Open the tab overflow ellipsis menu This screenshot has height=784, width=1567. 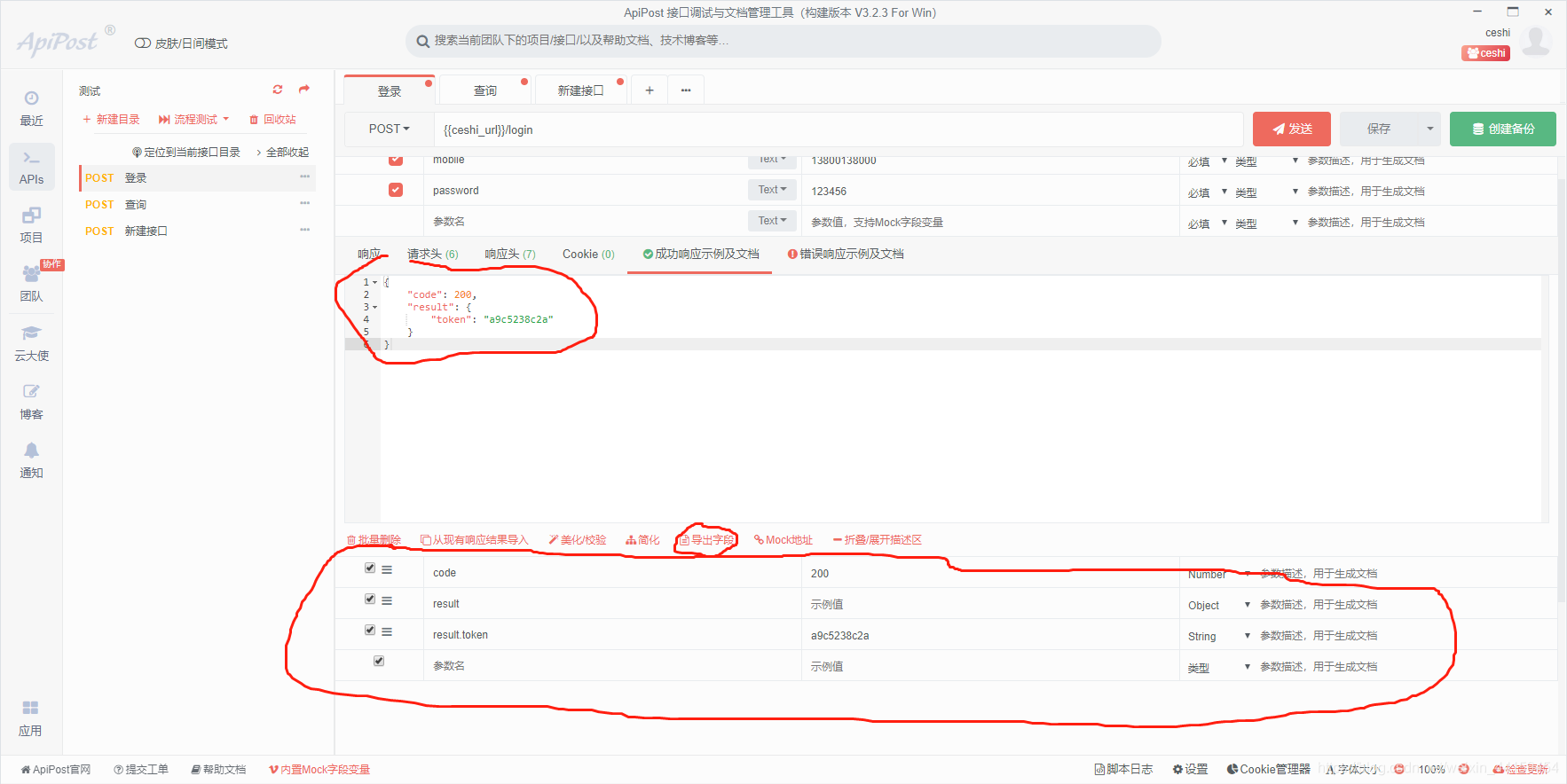[686, 90]
